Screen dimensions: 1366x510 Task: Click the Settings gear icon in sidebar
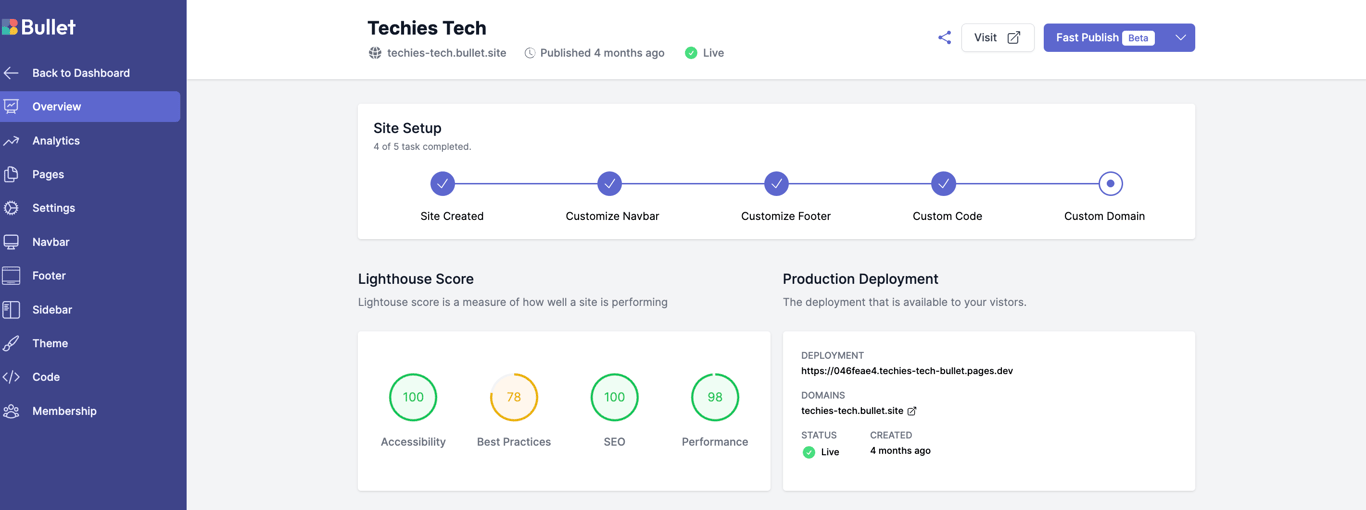coord(11,208)
